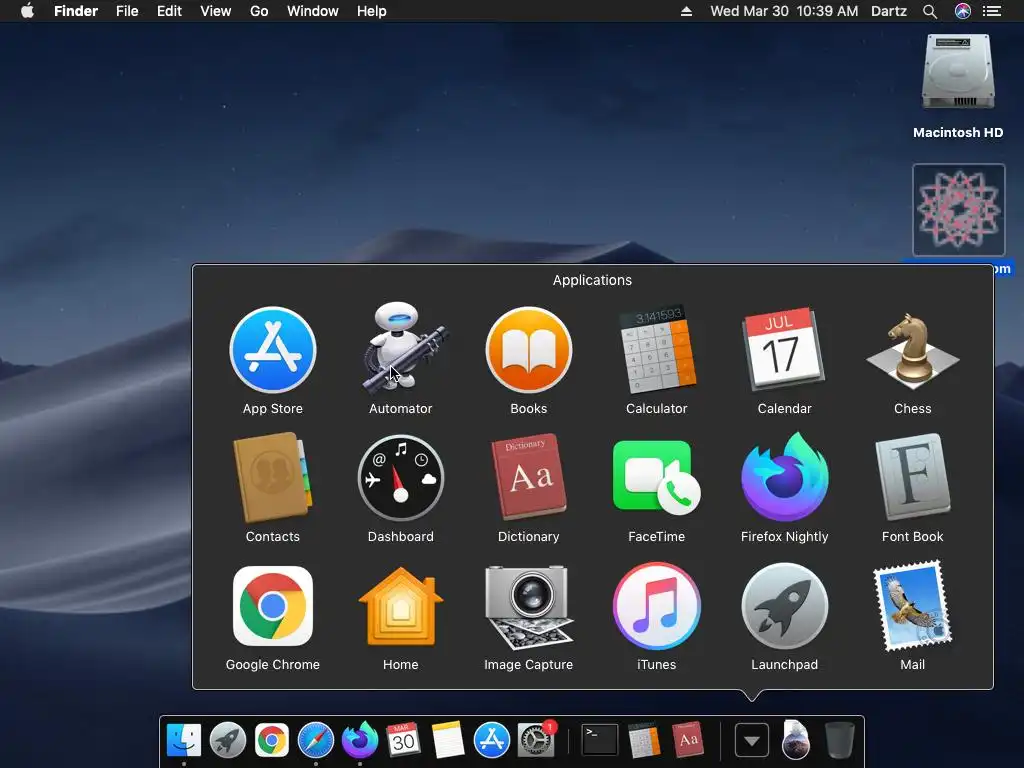Open Terminal from the Dock

coord(600,740)
